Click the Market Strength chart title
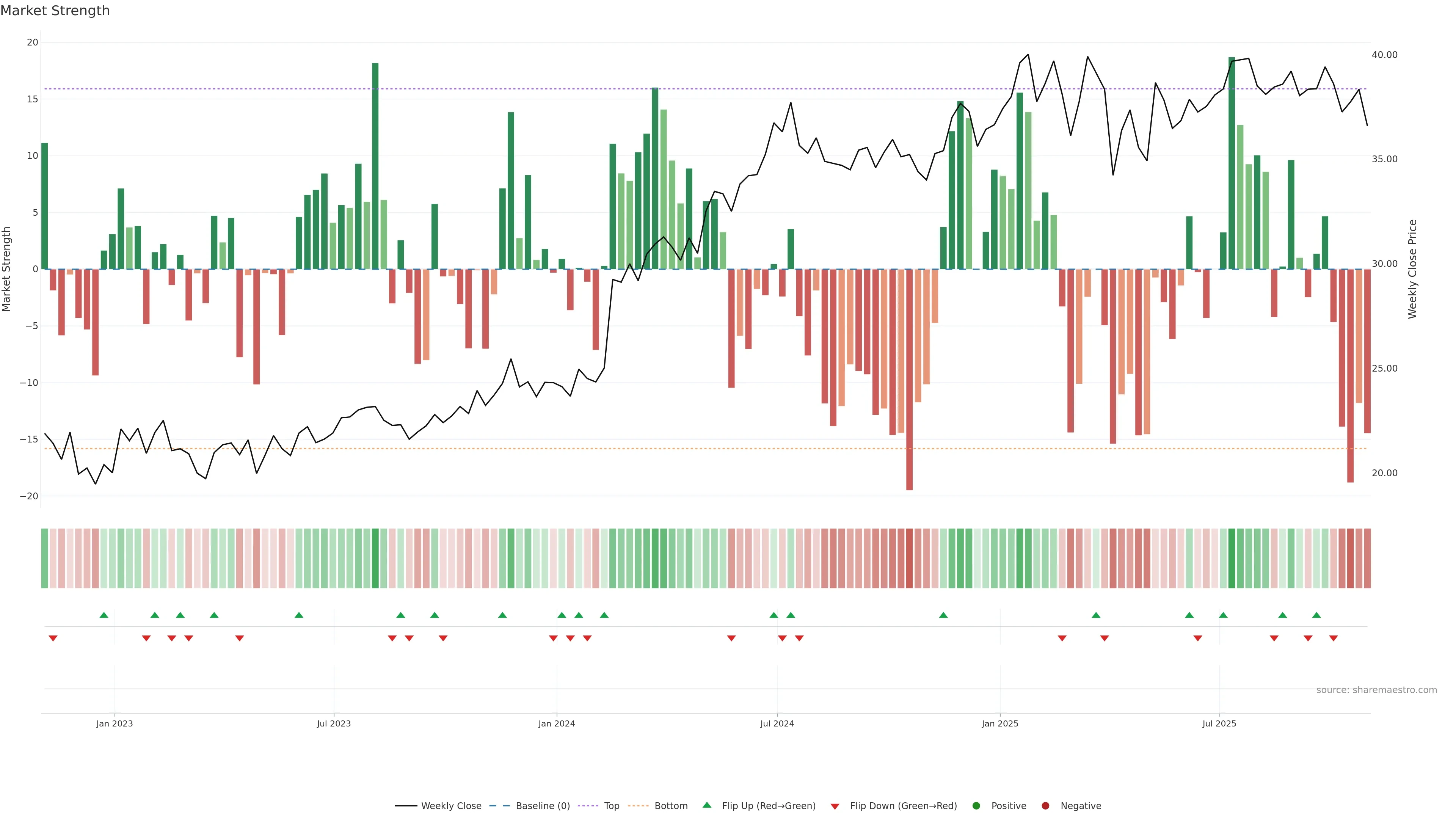The image size is (1456, 819). 55,11
